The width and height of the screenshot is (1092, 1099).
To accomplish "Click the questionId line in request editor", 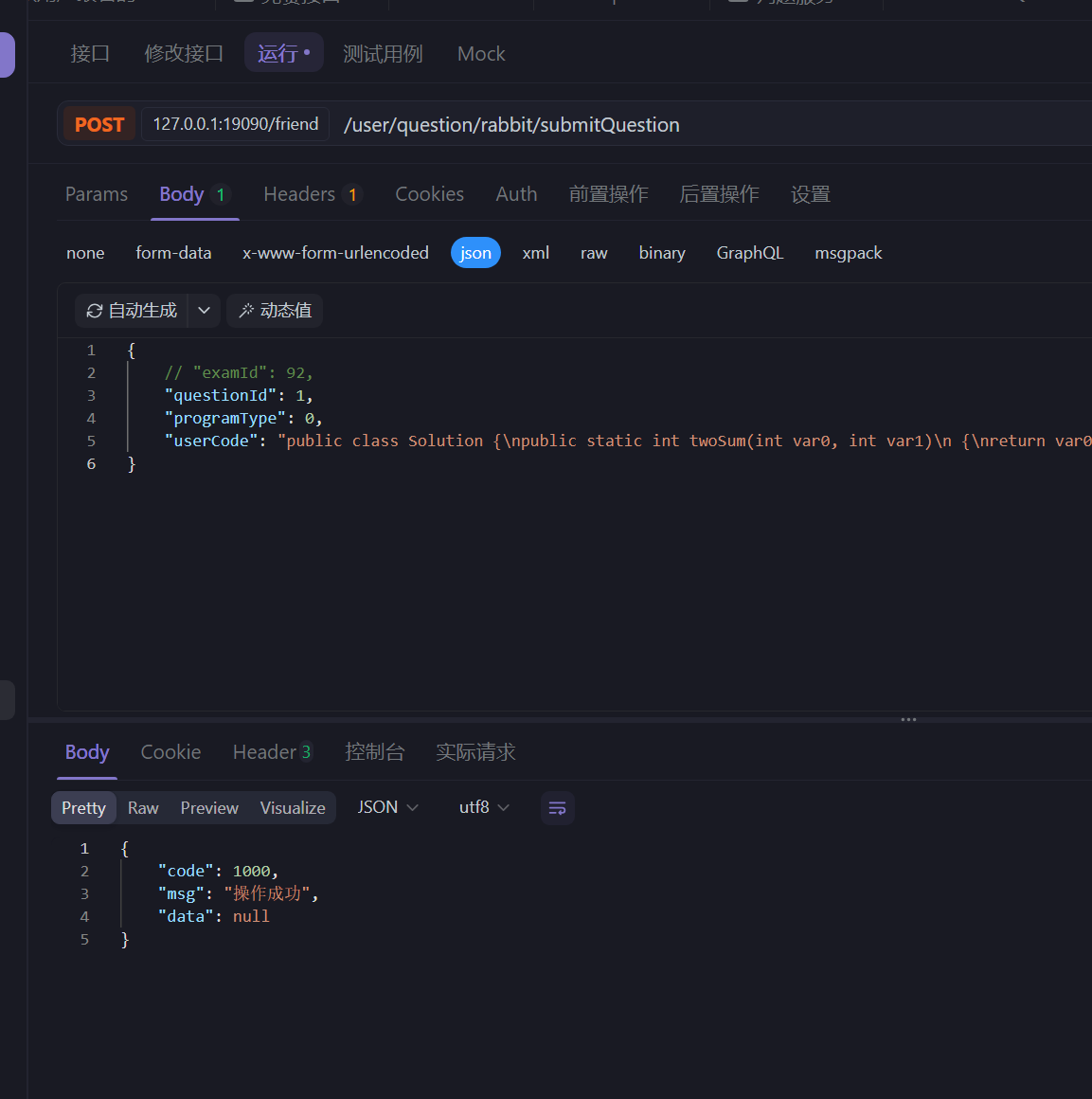I will [238, 395].
